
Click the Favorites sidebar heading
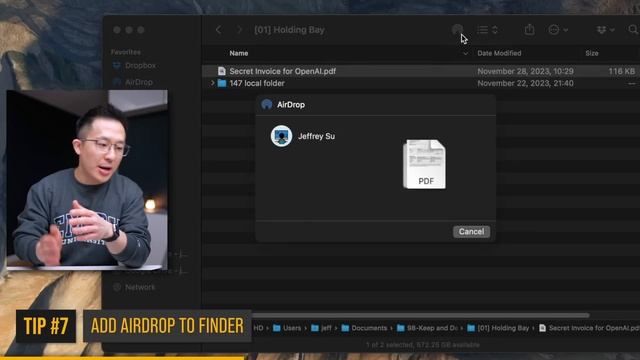126,52
